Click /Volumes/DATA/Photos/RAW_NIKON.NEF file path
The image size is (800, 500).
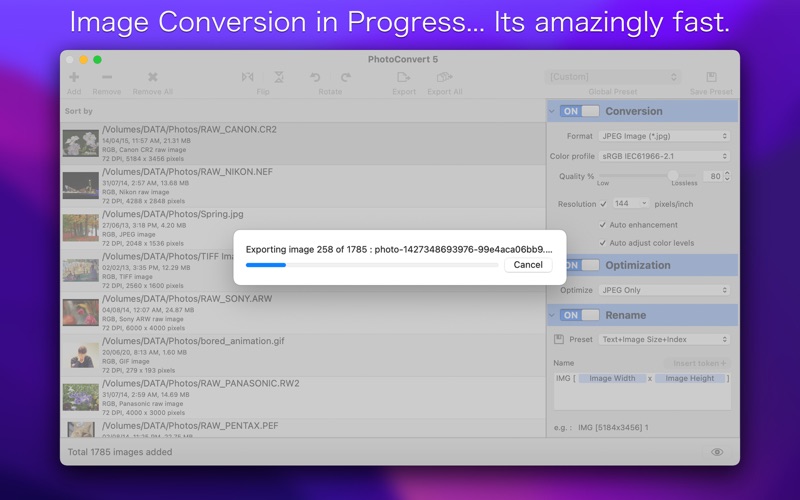coord(187,172)
